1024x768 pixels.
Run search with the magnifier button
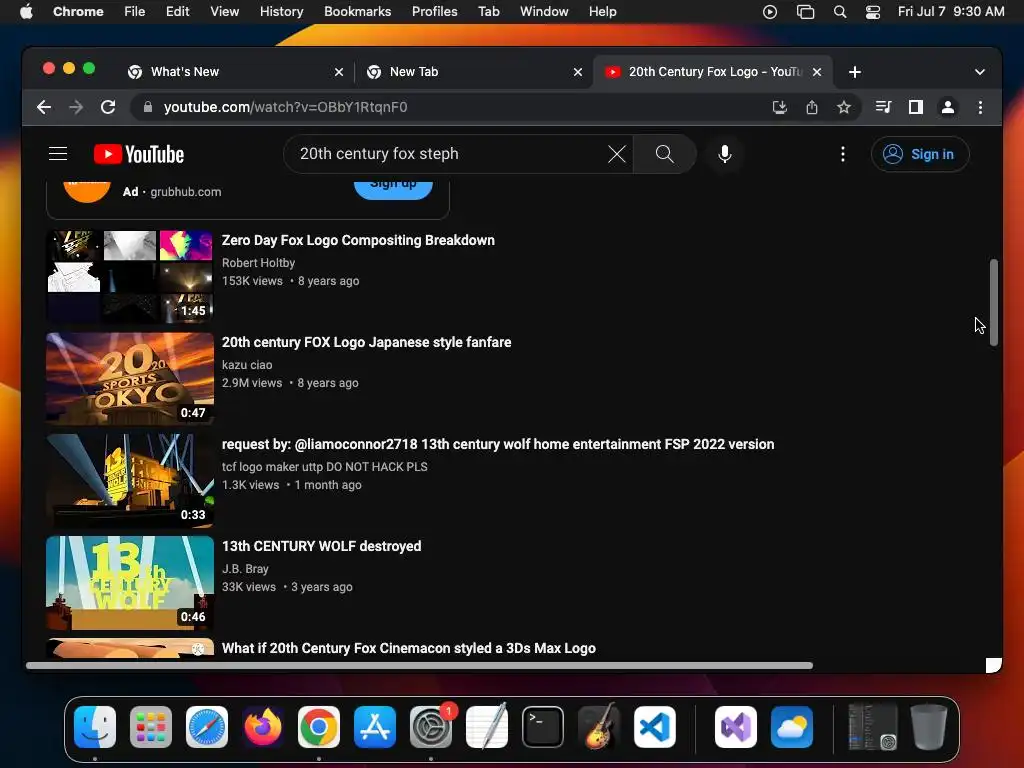click(x=664, y=154)
